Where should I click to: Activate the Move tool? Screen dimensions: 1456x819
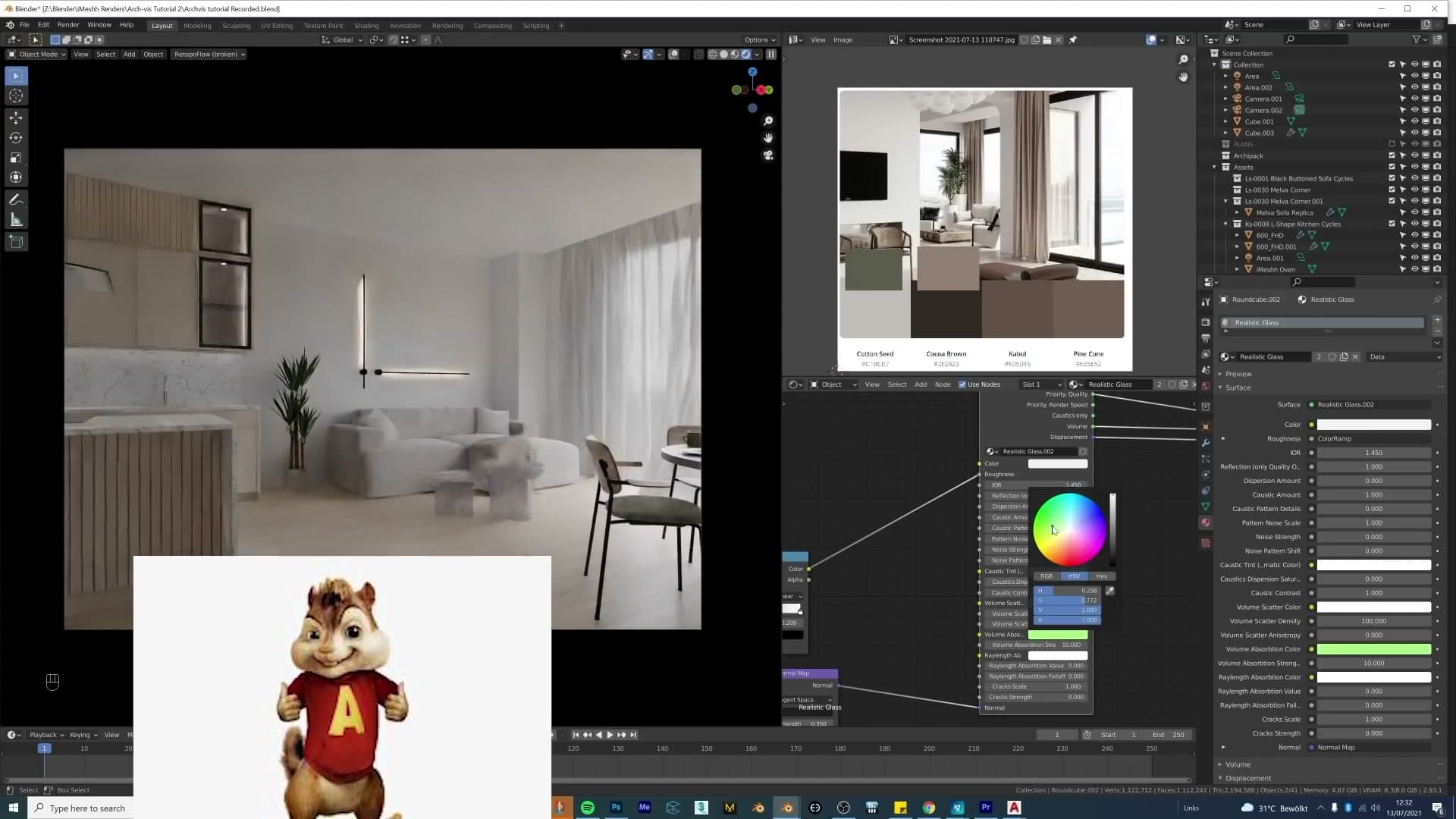[16, 118]
